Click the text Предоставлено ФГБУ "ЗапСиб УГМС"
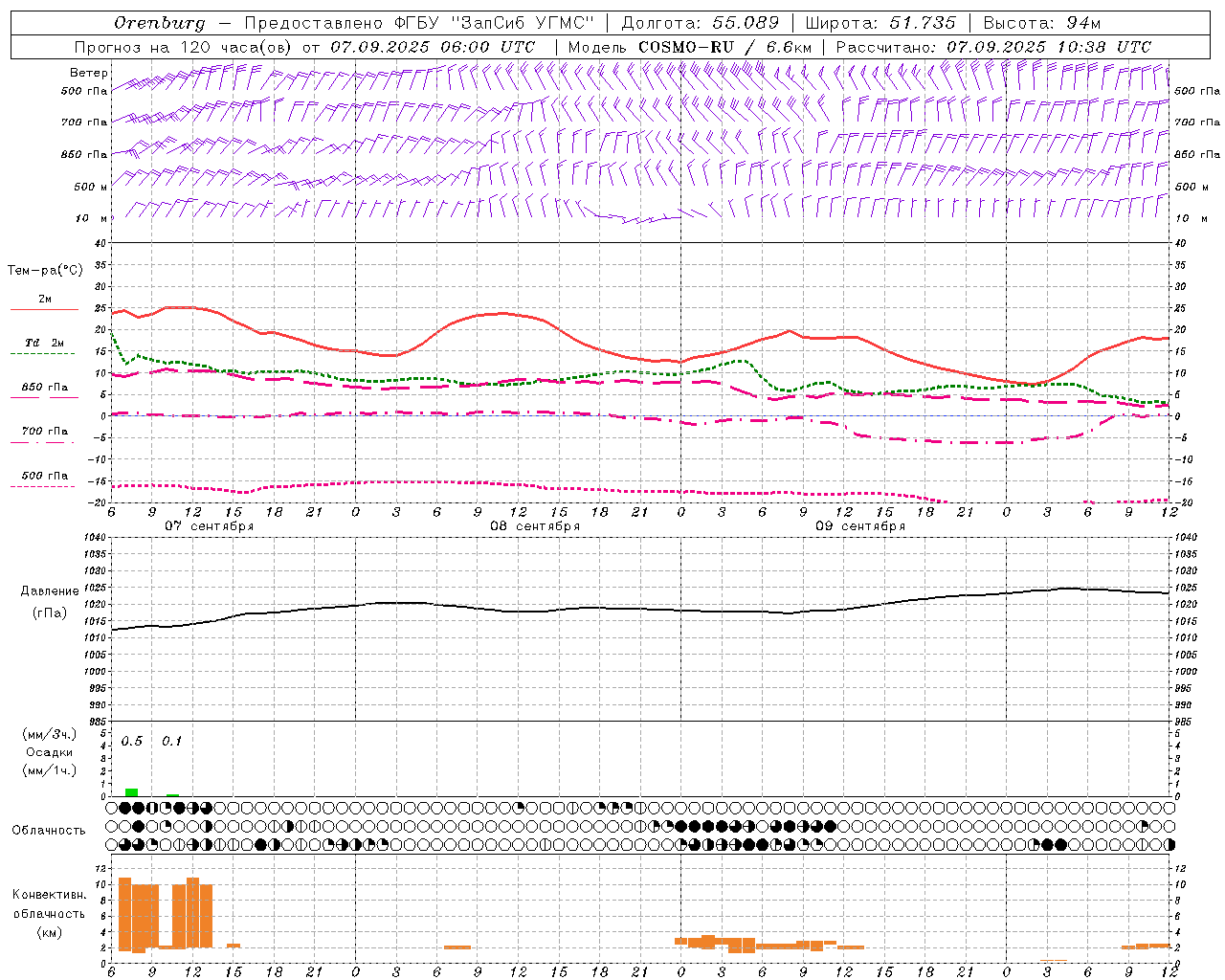The height and width of the screenshot is (980, 1225). (419, 23)
